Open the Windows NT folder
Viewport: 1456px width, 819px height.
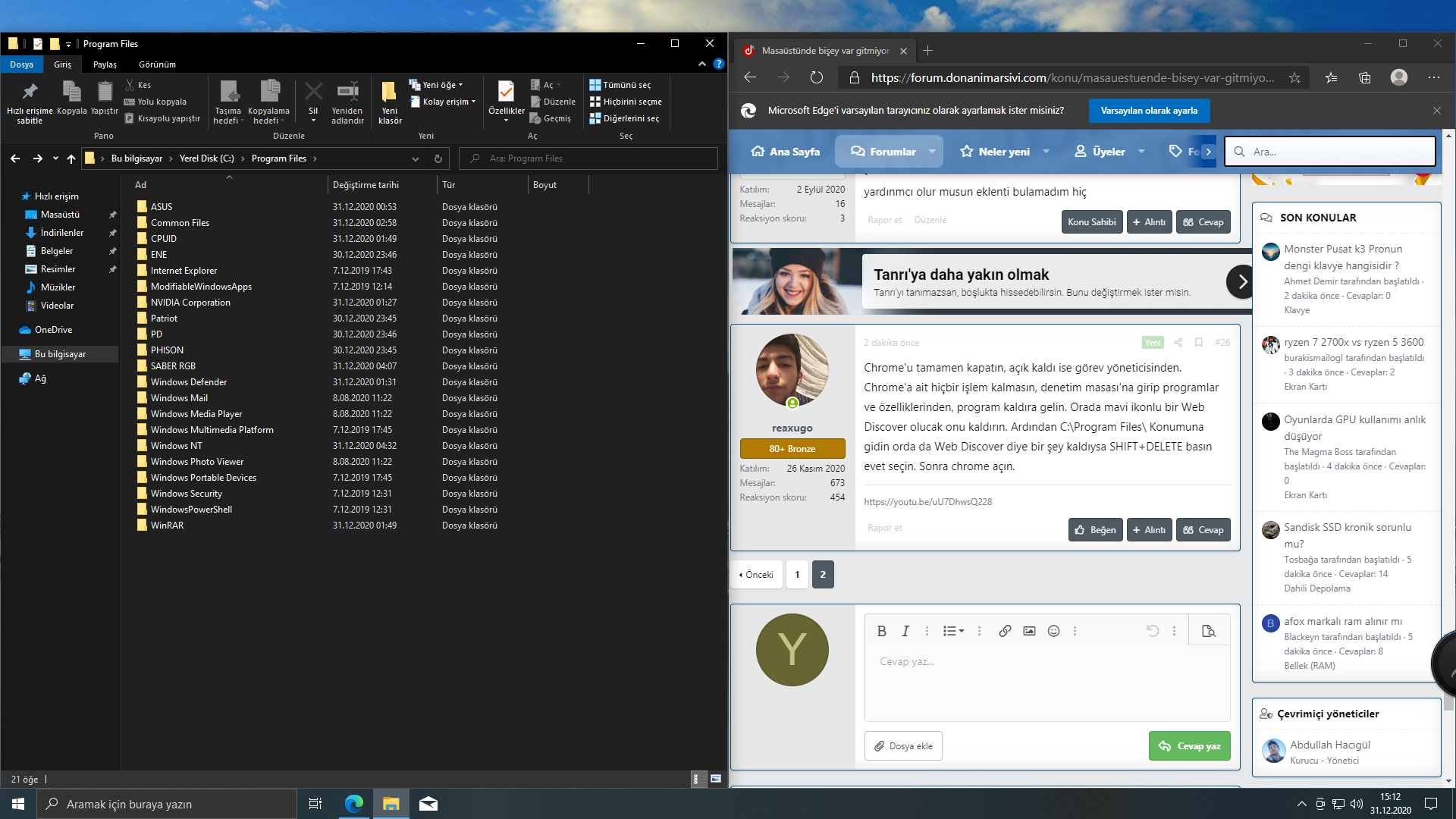coord(176,446)
